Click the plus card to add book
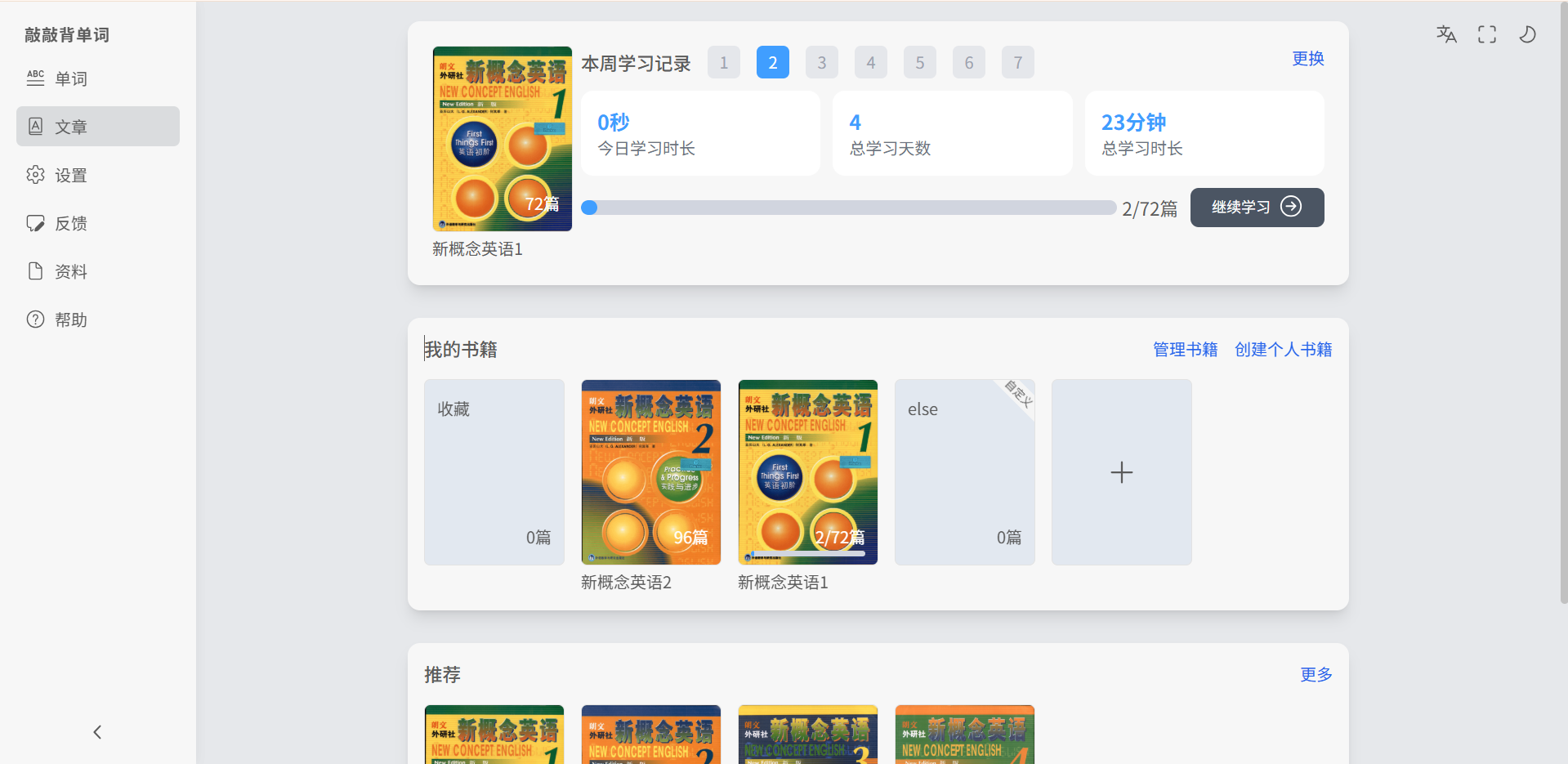 click(1122, 472)
